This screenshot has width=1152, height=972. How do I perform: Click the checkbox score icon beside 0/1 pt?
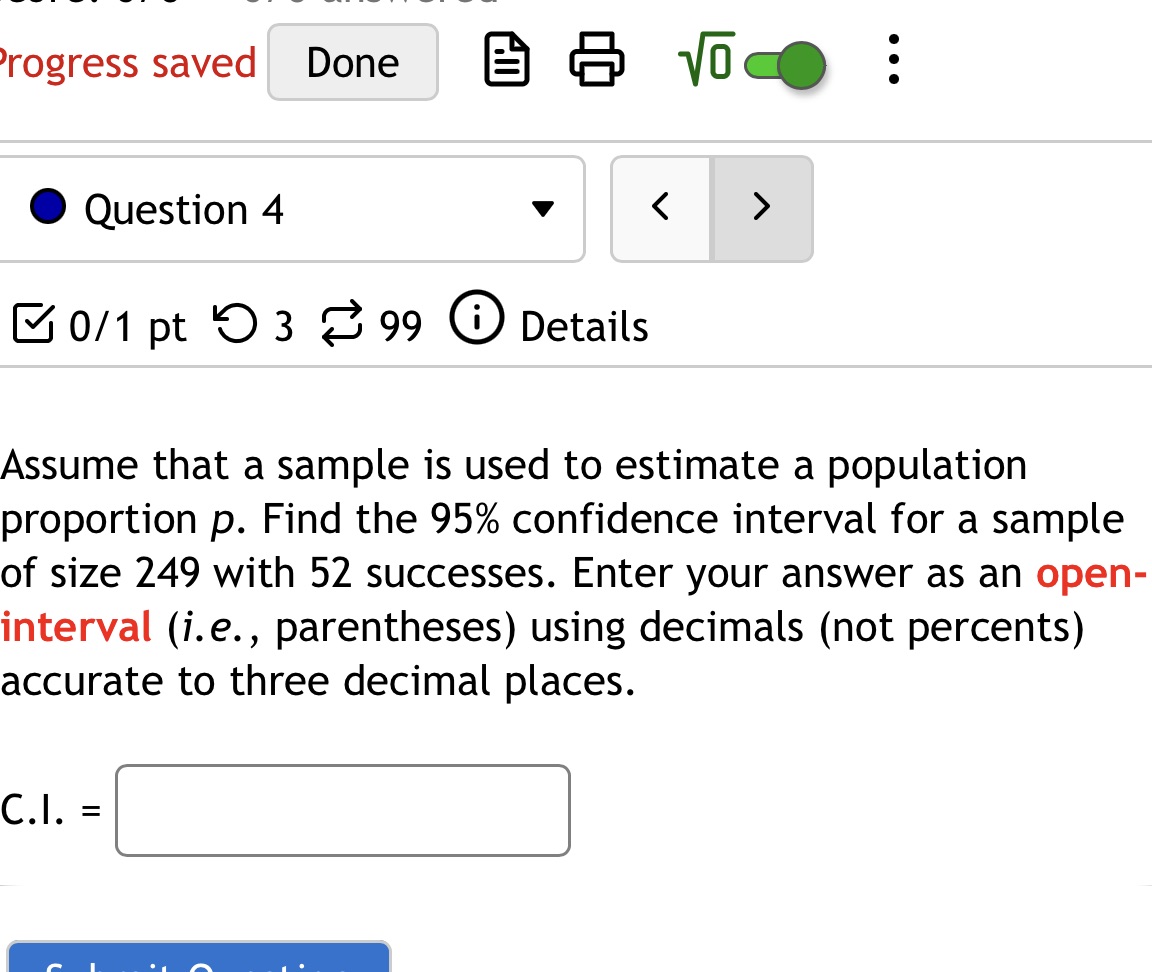[31, 324]
